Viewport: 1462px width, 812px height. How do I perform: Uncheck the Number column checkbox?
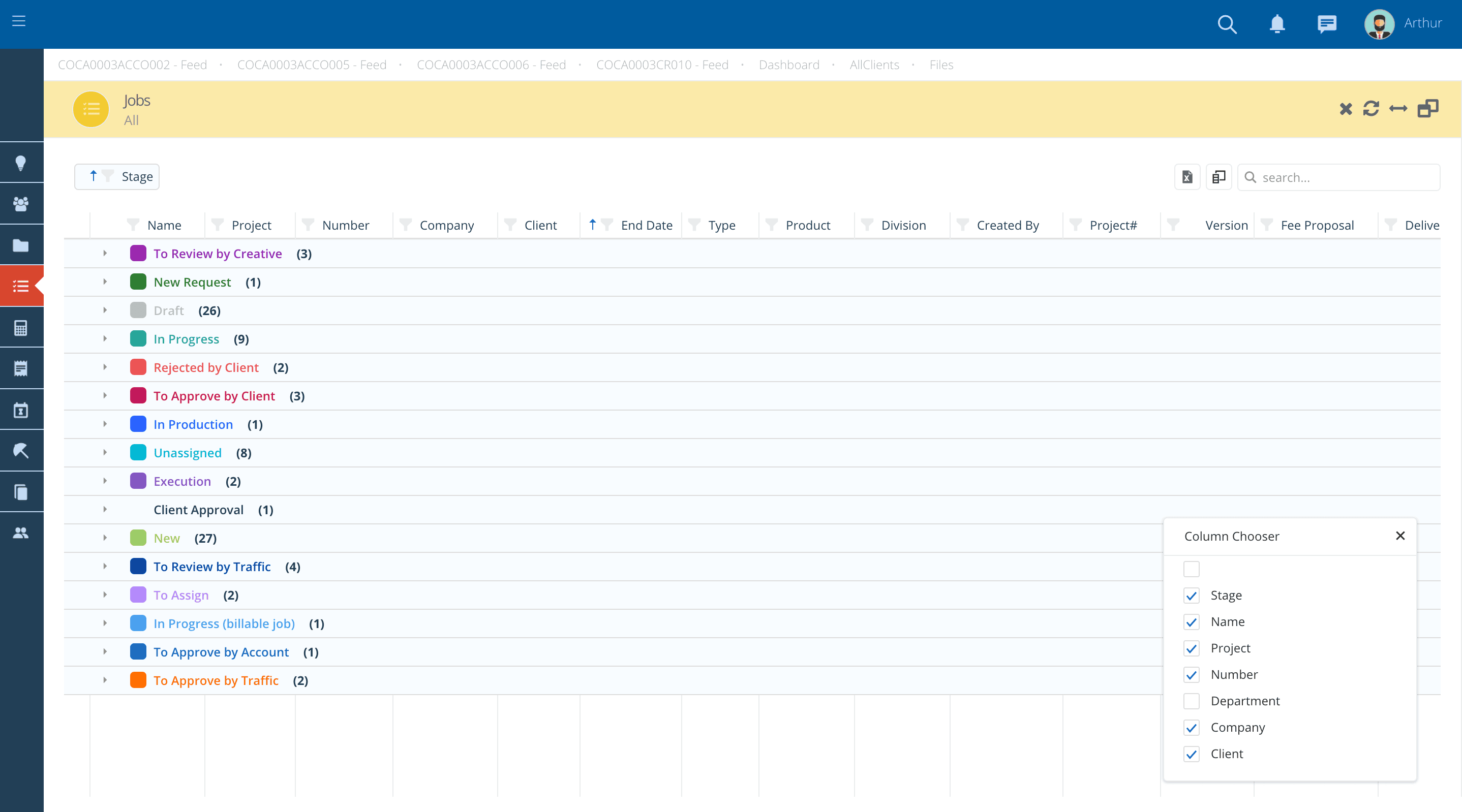click(x=1191, y=675)
